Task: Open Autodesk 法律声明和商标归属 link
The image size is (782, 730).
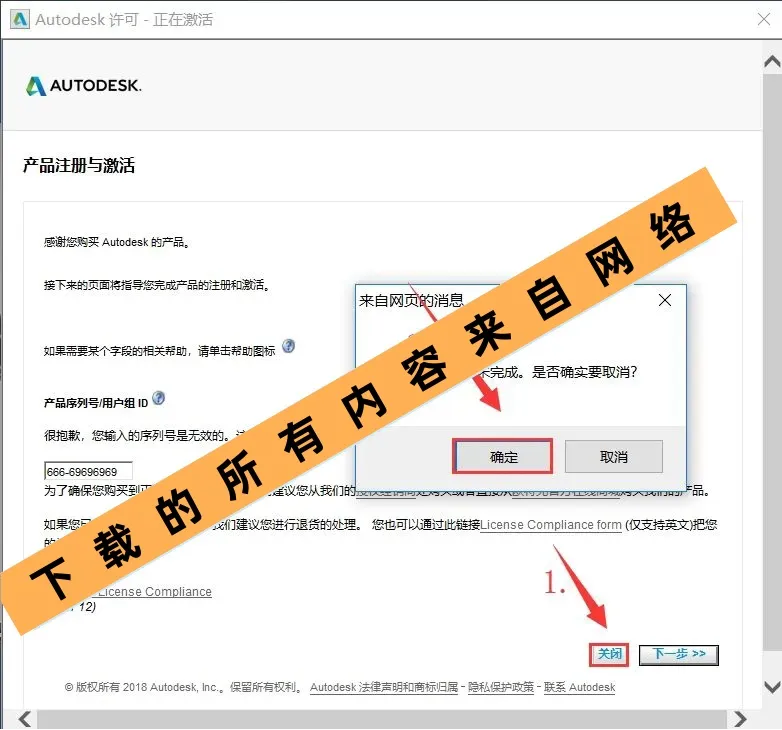Action: (x=384, y=687)
